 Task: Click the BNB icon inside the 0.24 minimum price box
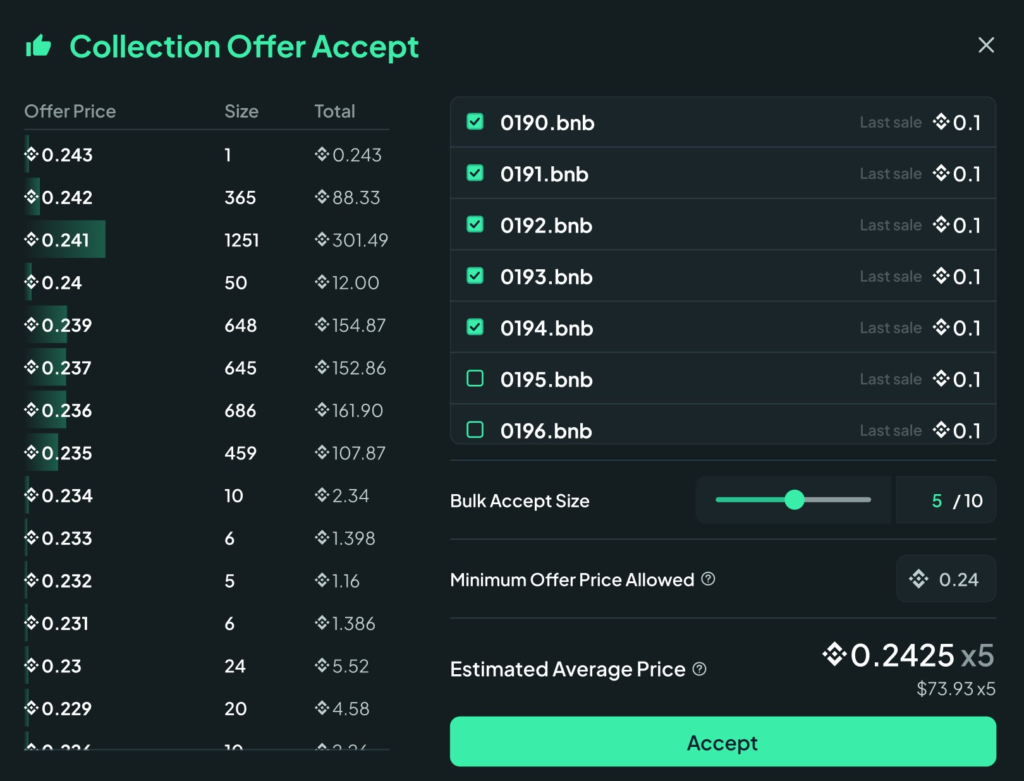coord(916,578)
